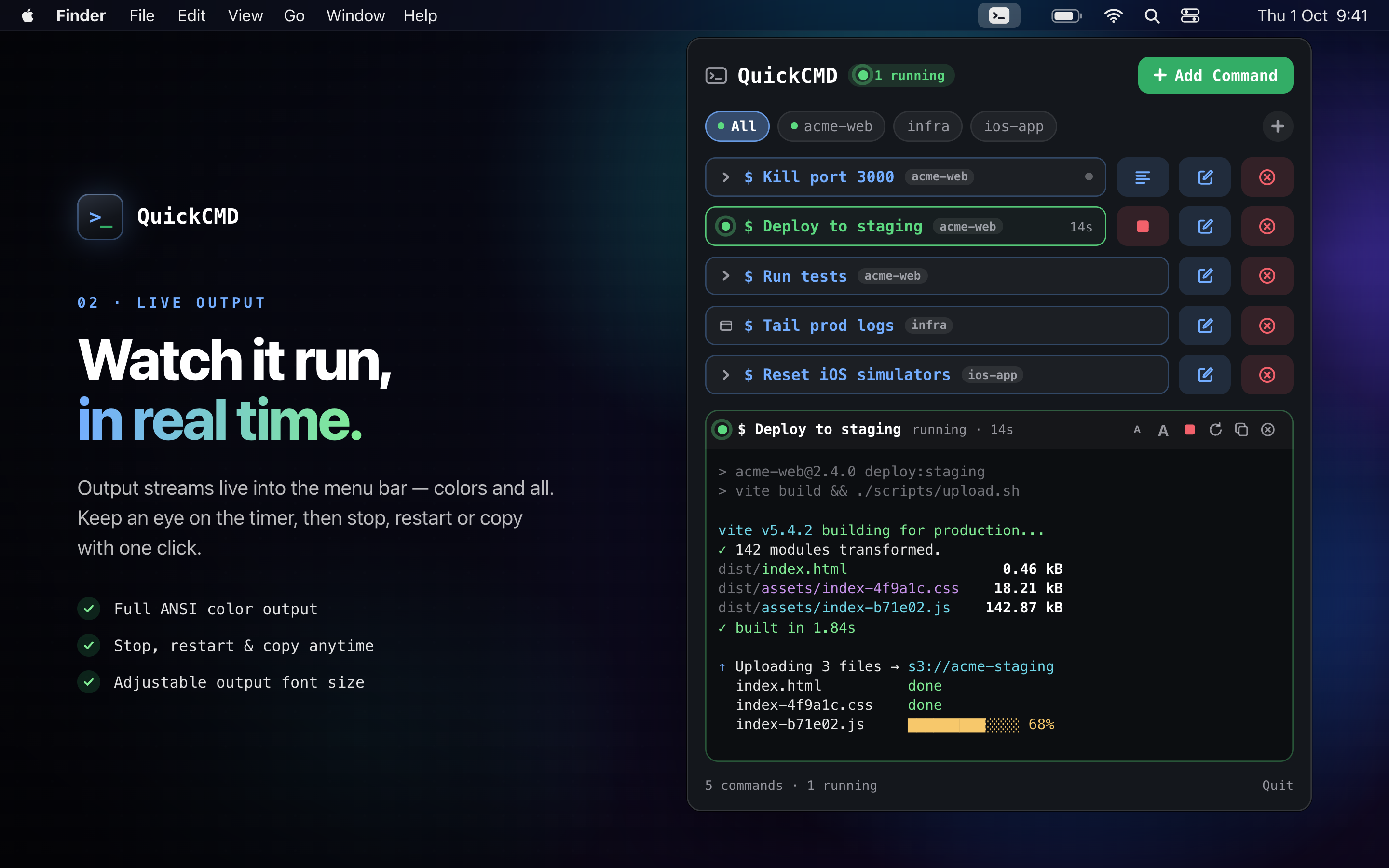Increase output font size (large A)
Viewport: 1389px width, 868px height.
tap(1163, 430)
